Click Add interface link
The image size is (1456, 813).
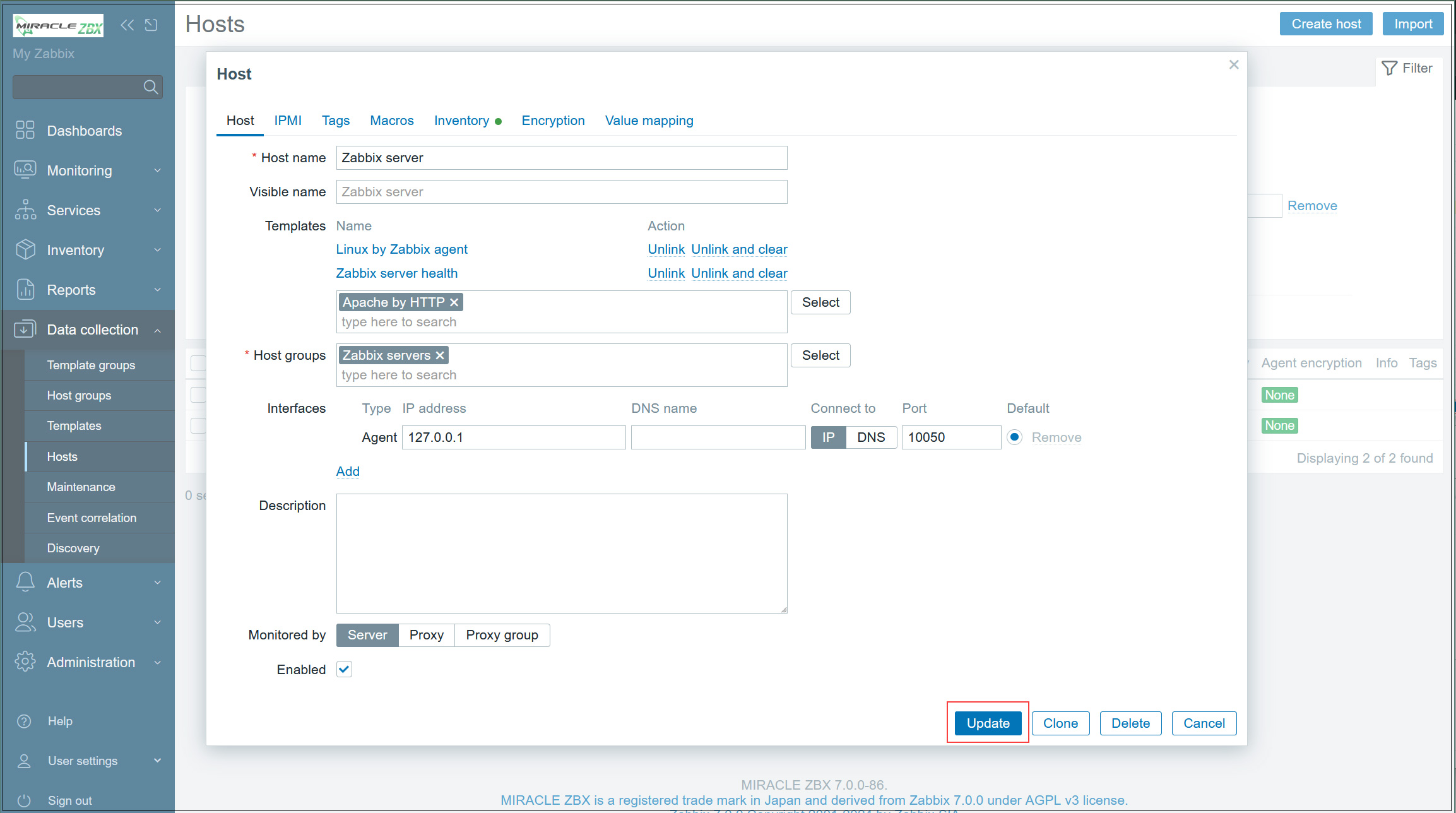(x=348, y=472)
